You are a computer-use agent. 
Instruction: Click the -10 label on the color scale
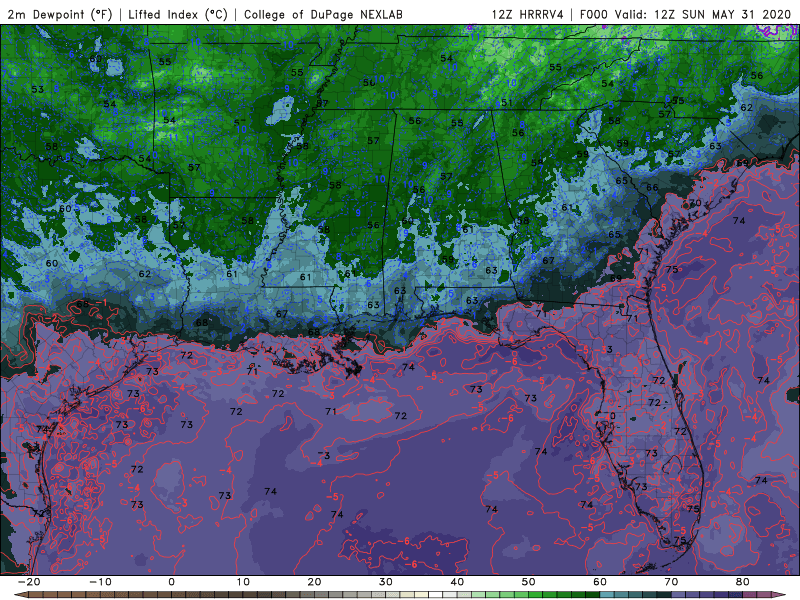(100, 582)
